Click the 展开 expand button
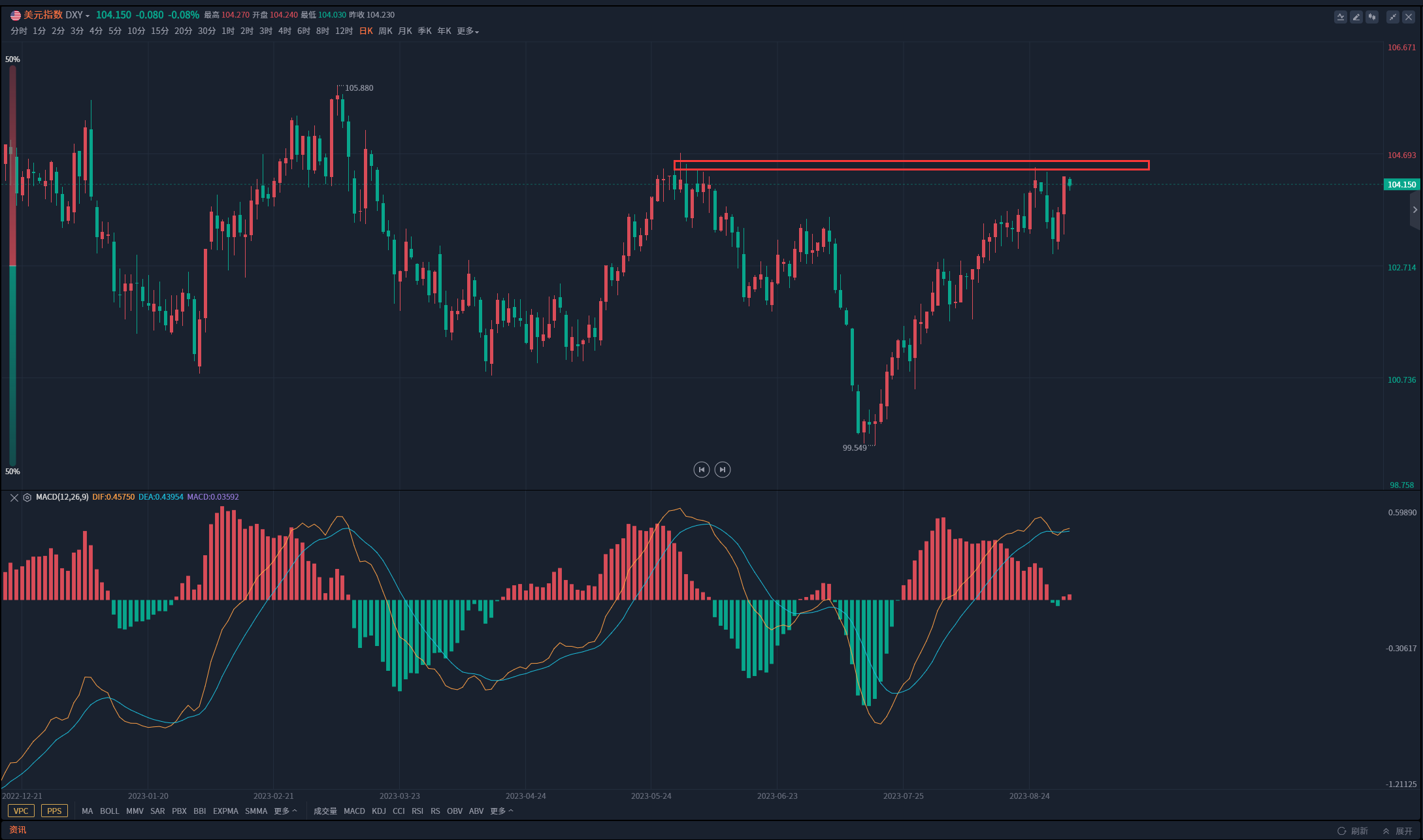 tap(1398, 831)
